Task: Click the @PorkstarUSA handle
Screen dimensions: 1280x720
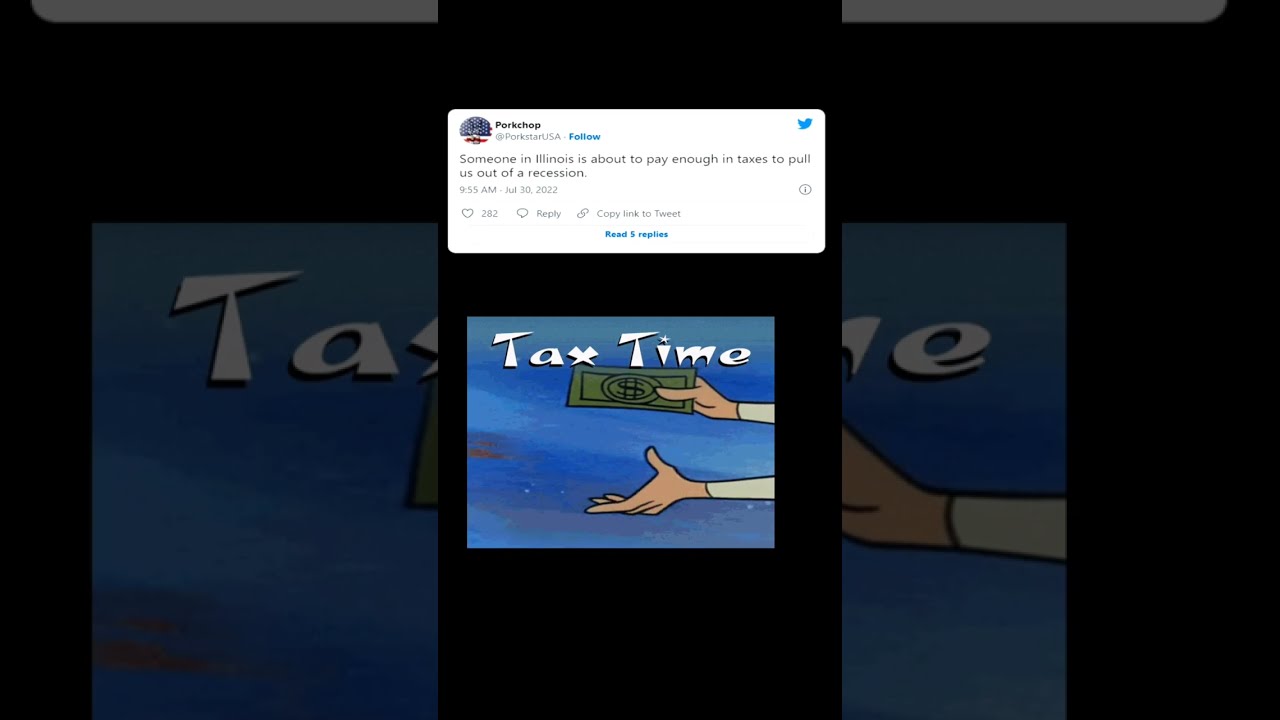Action: coord(528,137)
